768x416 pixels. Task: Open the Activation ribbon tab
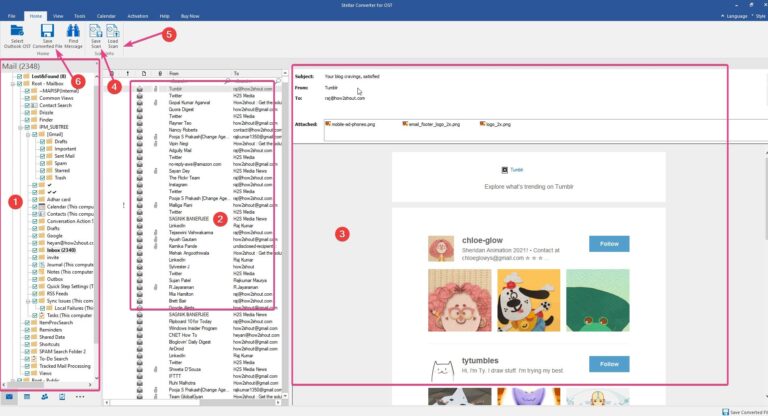(138, 16)
